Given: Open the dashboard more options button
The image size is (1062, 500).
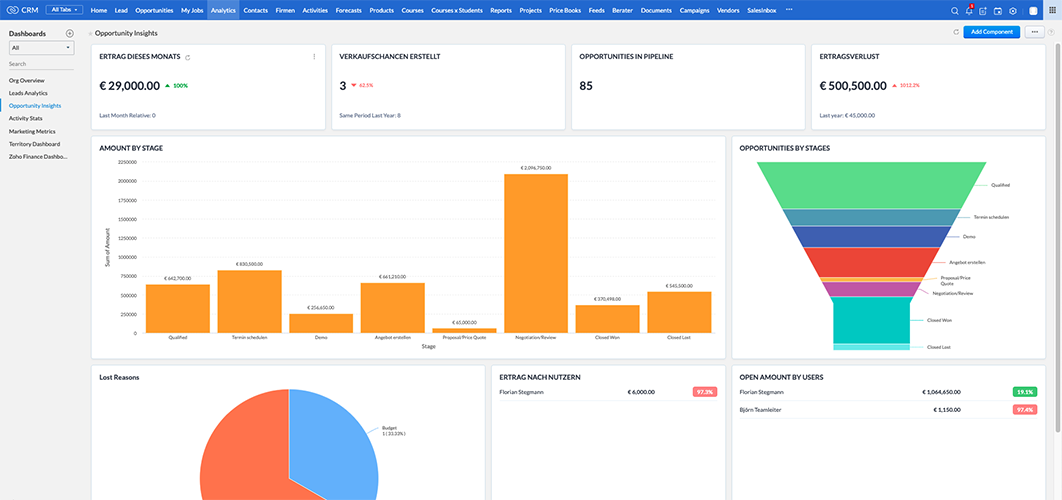Looking at the screenshot, I should pyautogui.click(x=1035, y=32).
